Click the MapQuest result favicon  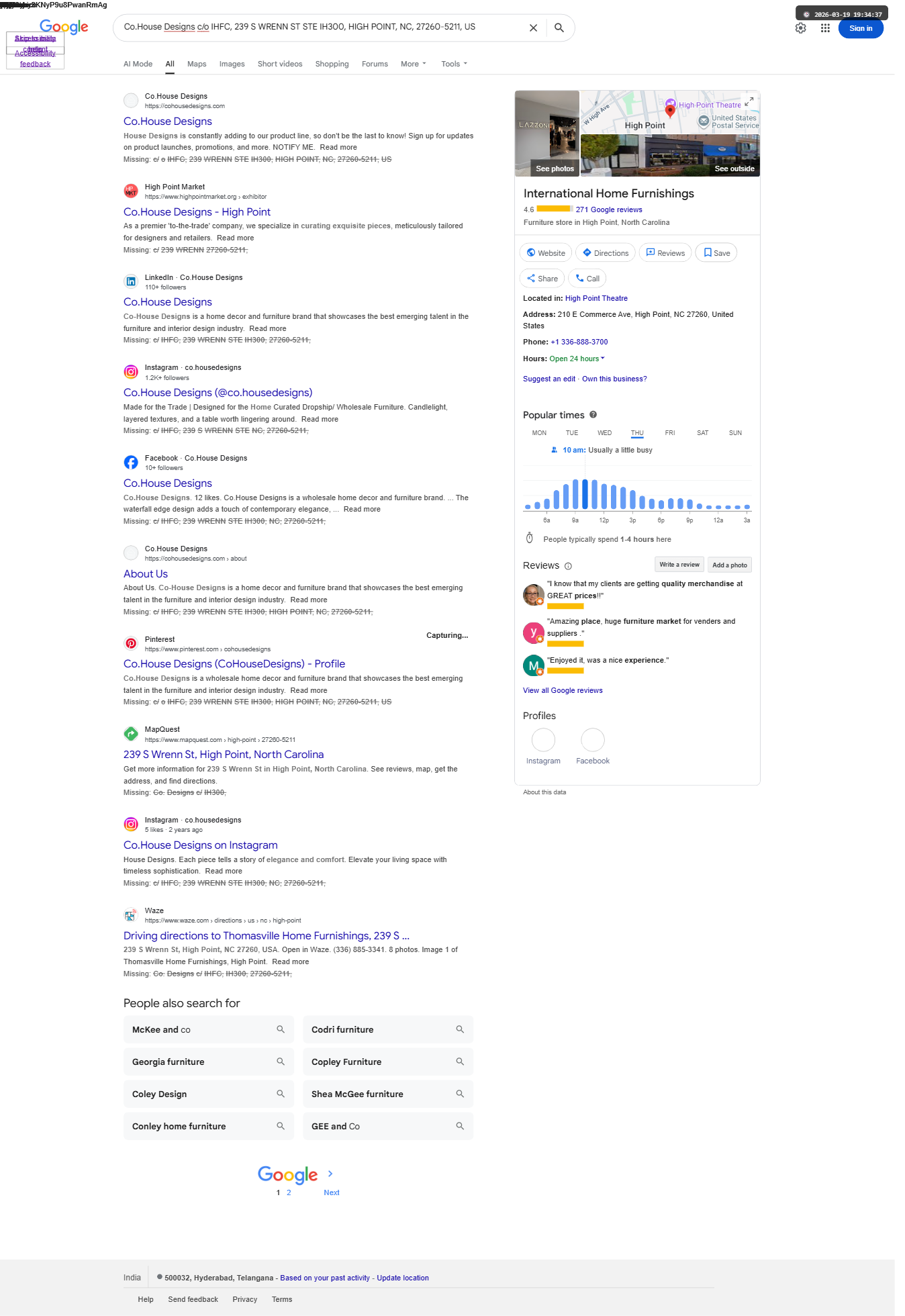coord(131,734)
